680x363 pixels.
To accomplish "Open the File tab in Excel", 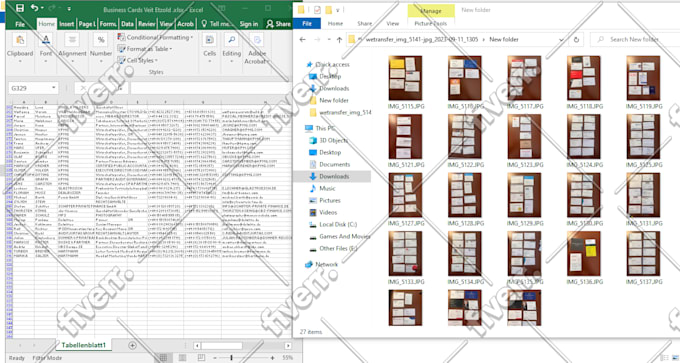I will tap(20, 24).
